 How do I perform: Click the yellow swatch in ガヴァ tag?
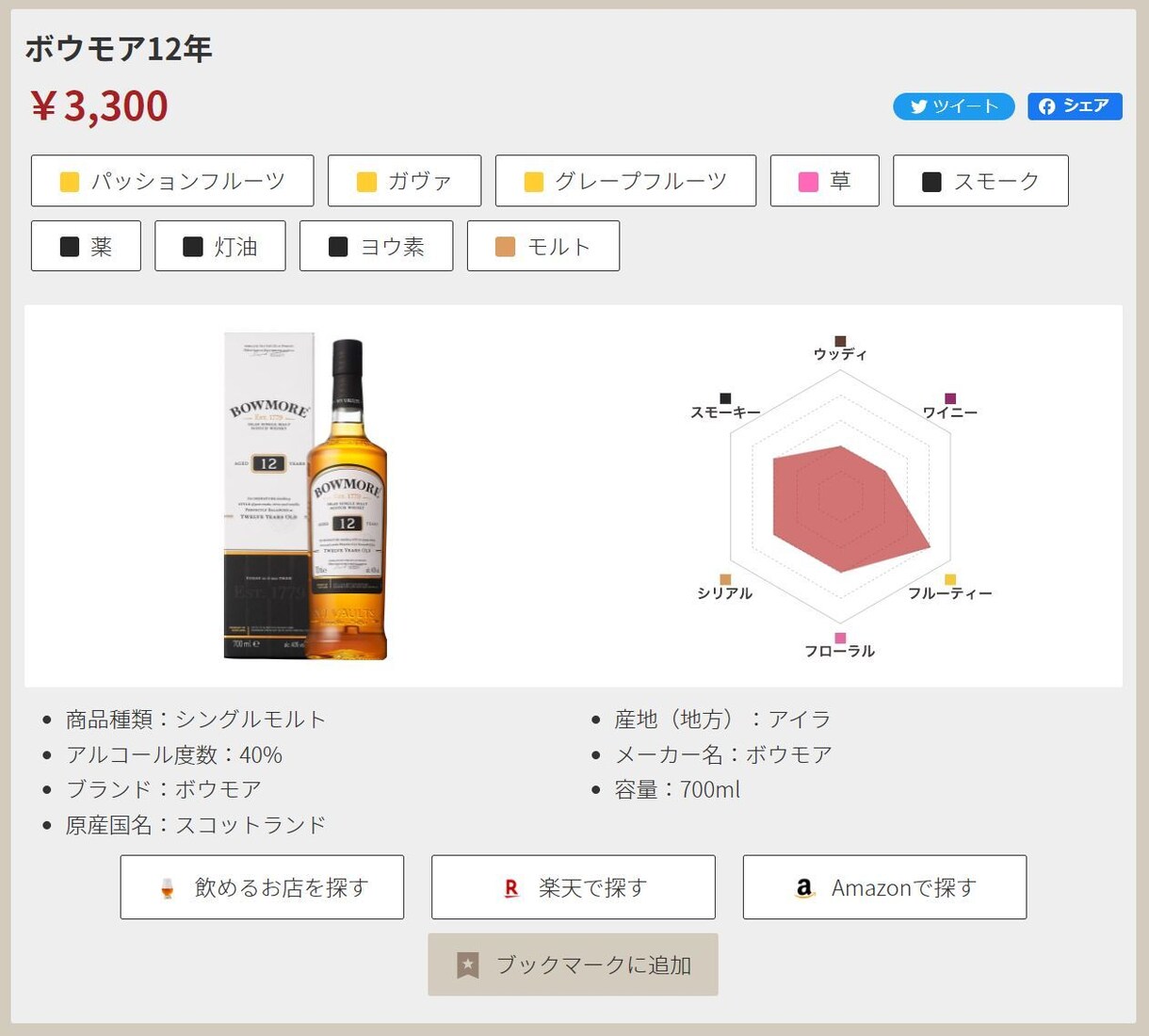pyautogui.click(x=367, y=182)
